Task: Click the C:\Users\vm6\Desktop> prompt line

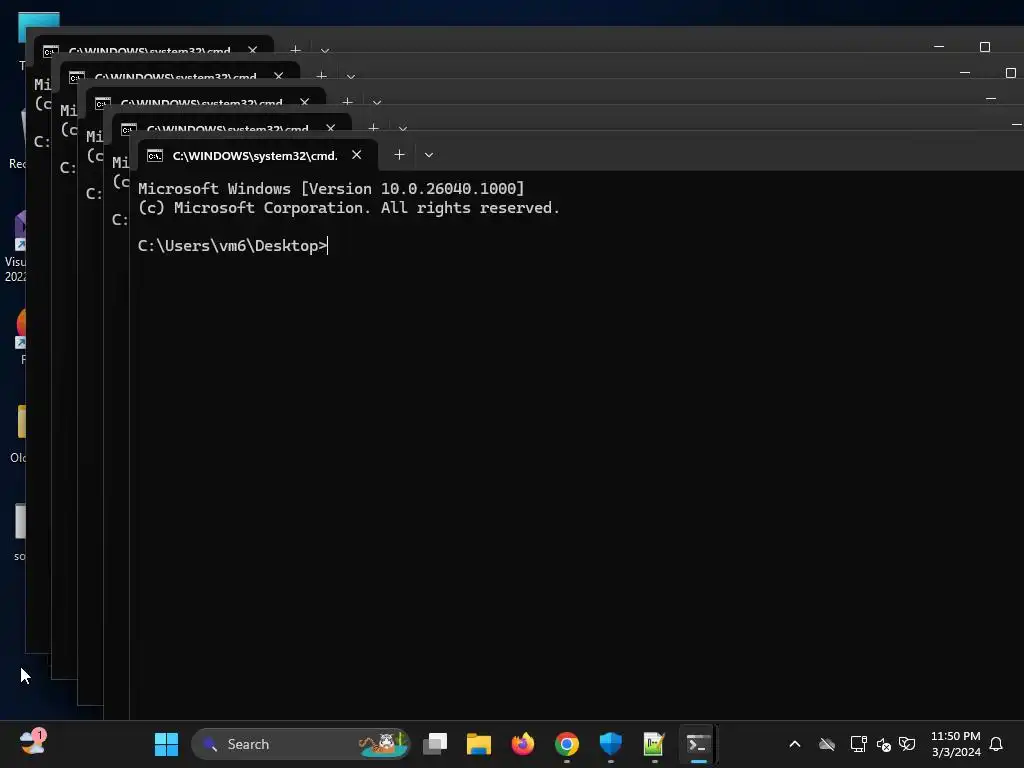Action: coord(232,246)
